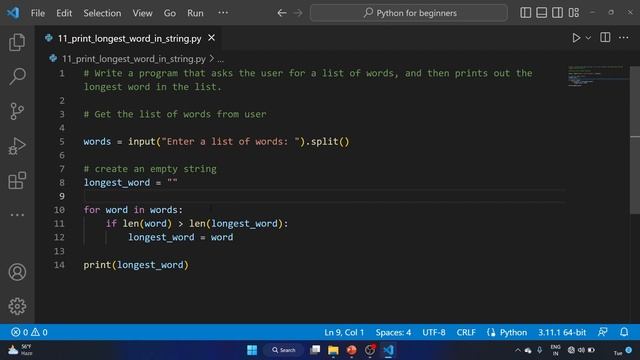640x360 pixels.
Task: Open the Accounts menu icon
Action: click(17, 272)
